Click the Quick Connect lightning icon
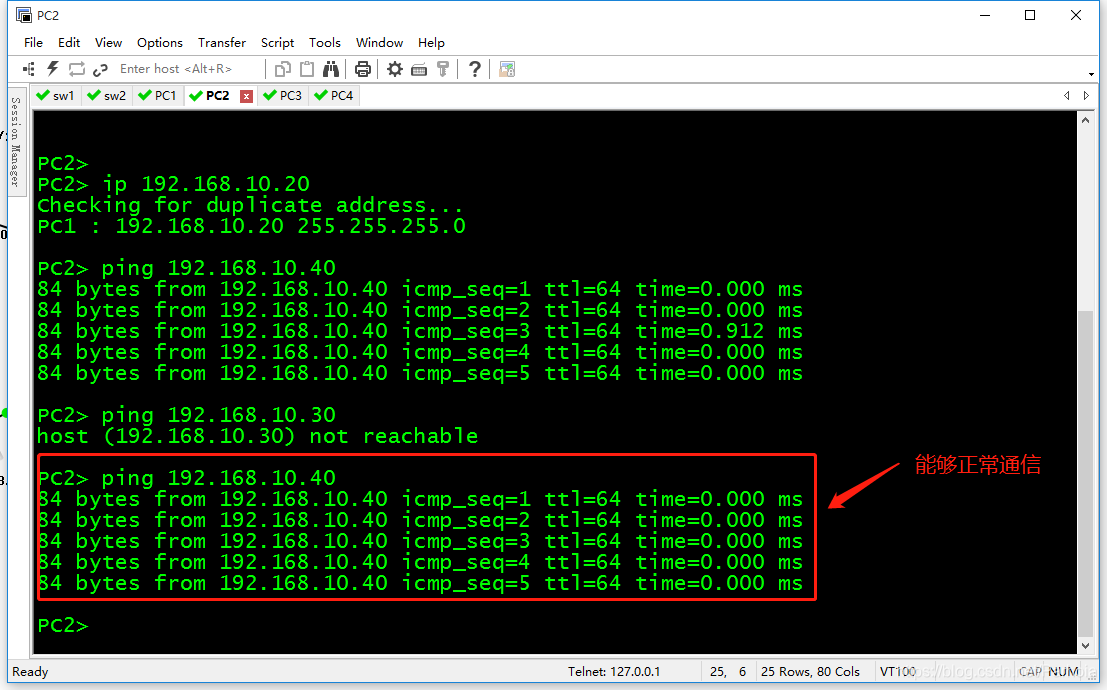This screenshot has height=690, width=1107. pos(52,69)
